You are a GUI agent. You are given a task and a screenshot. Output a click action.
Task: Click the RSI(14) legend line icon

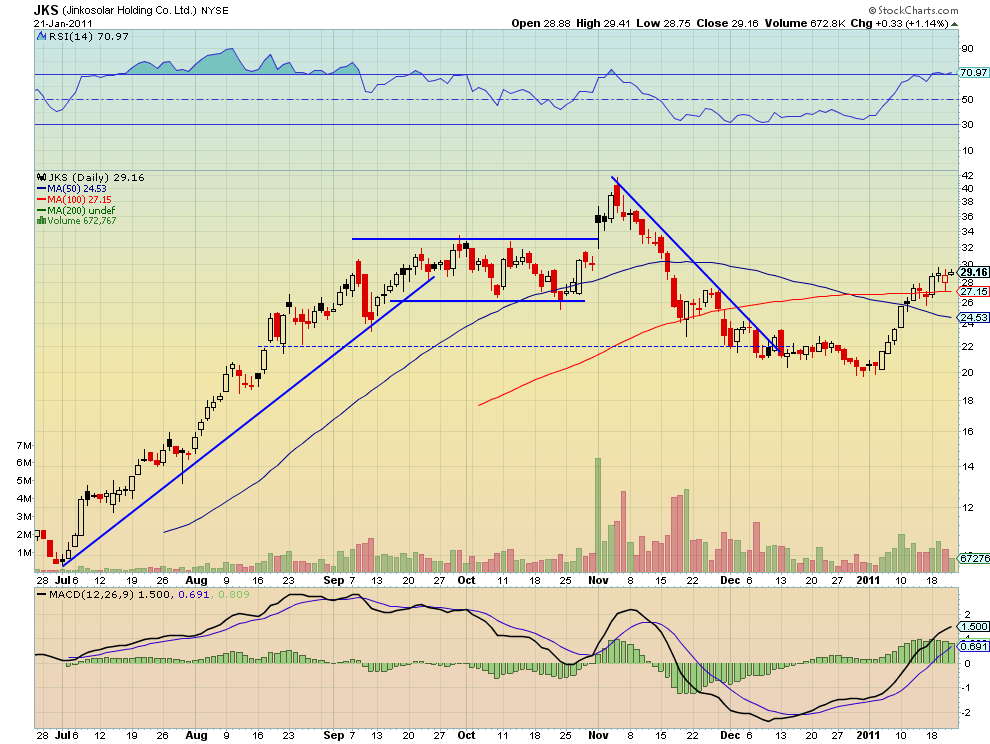(x=43, y=37)
